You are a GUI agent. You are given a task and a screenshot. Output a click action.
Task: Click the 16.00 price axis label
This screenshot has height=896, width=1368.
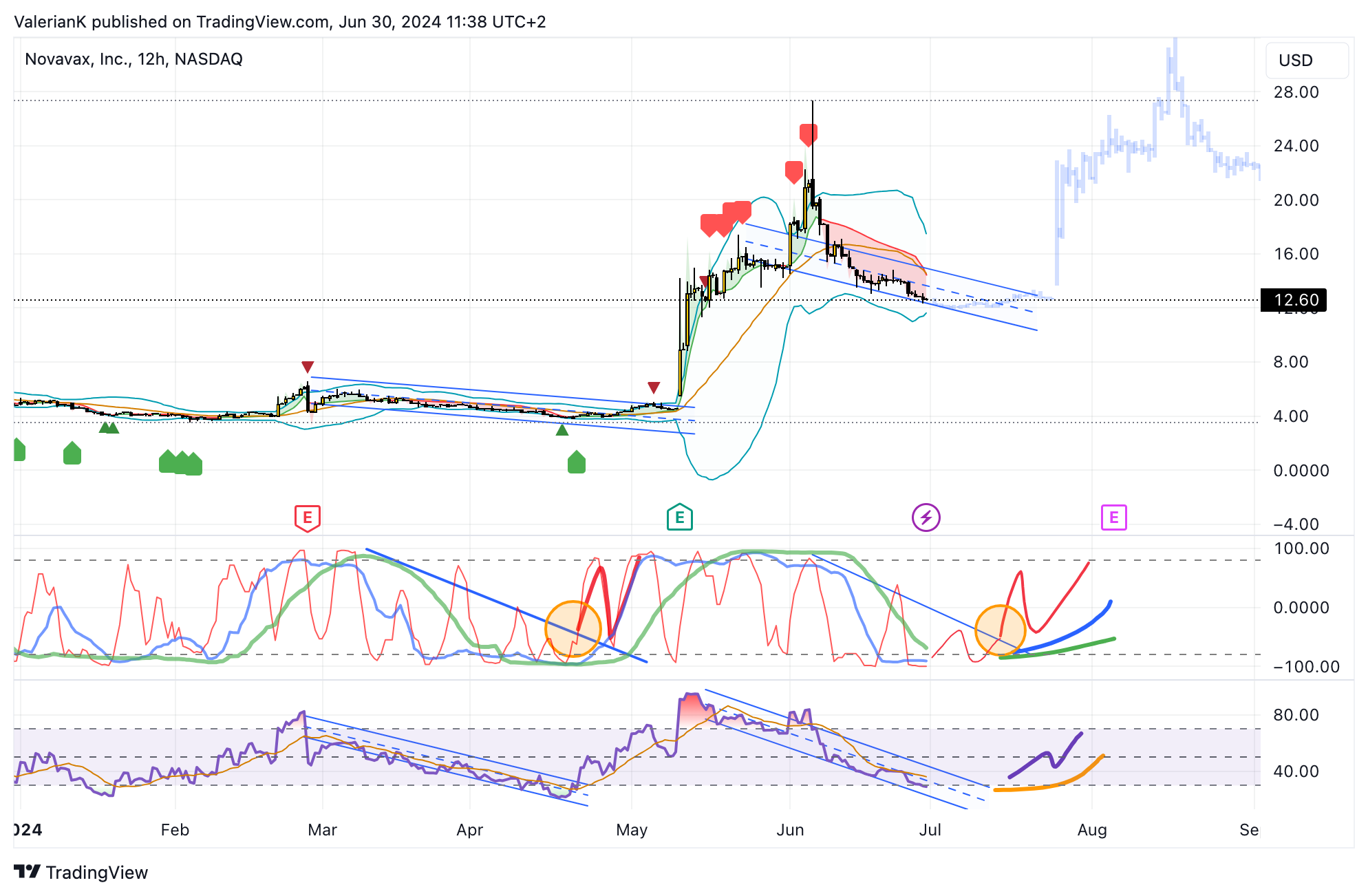pyautogui.click(x=1296, y=254)
